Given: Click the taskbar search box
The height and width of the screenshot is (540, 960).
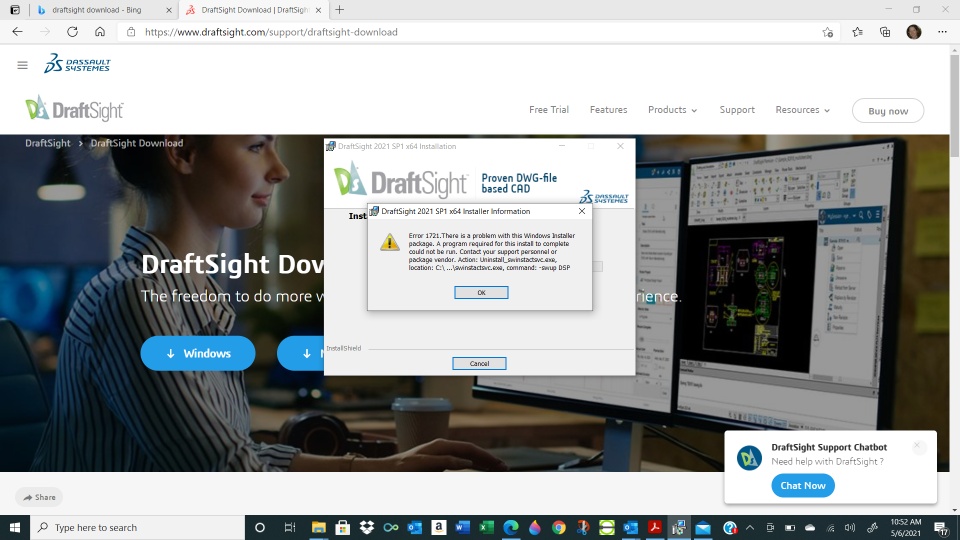Looking at the screenshot, I should tap(138, 527).
